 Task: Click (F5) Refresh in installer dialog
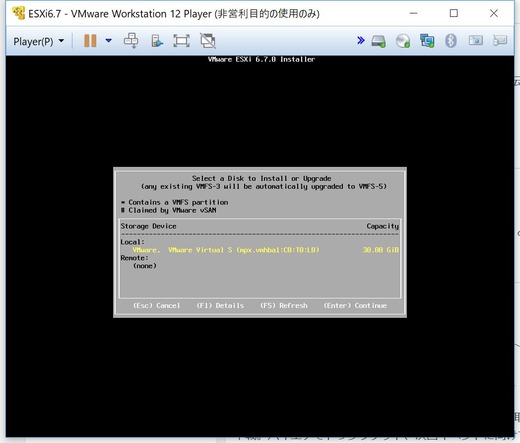(284, 306)
